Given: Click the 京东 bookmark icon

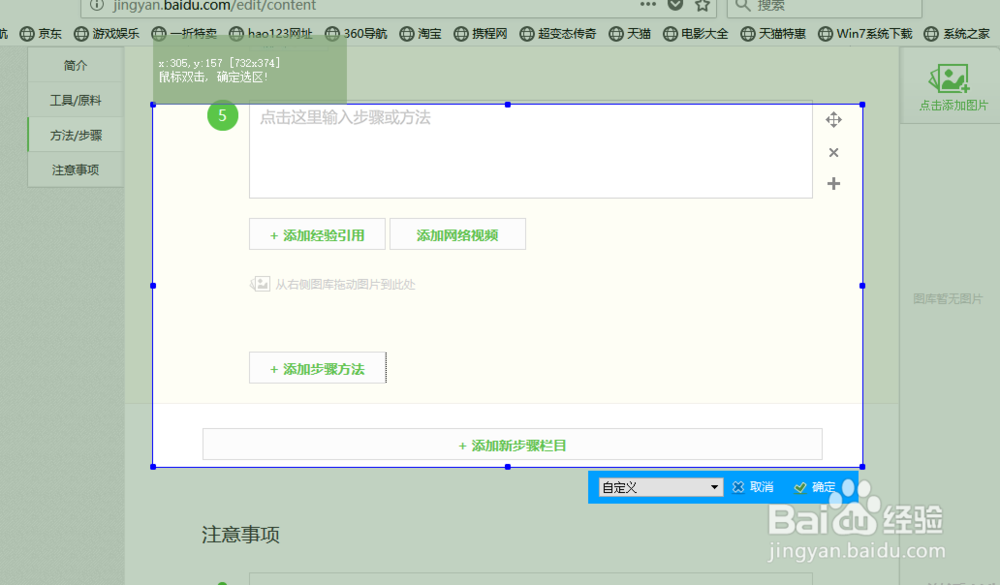Looking at the screenshot, I should click(x=27, y=33).
